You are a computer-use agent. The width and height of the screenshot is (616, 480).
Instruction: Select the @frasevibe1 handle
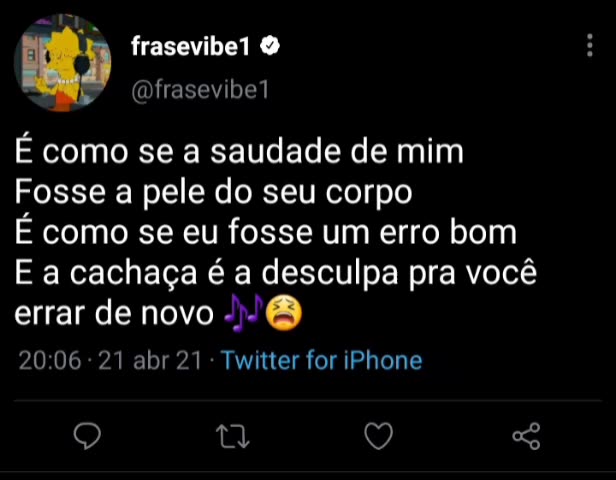coord(200,90)
